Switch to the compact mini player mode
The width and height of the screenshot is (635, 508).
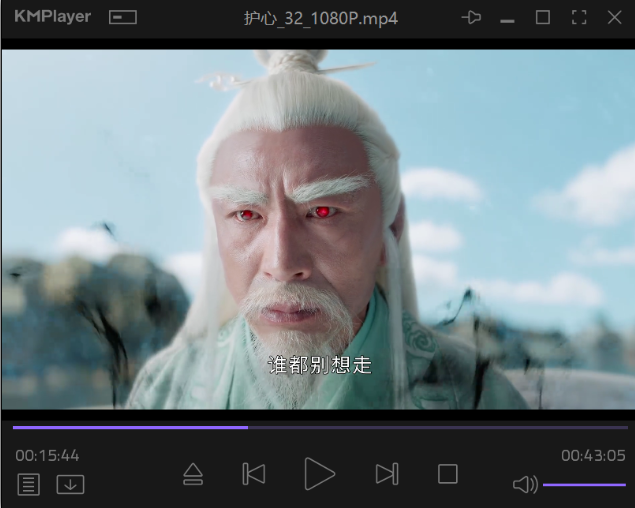click(x=123, y=18)
